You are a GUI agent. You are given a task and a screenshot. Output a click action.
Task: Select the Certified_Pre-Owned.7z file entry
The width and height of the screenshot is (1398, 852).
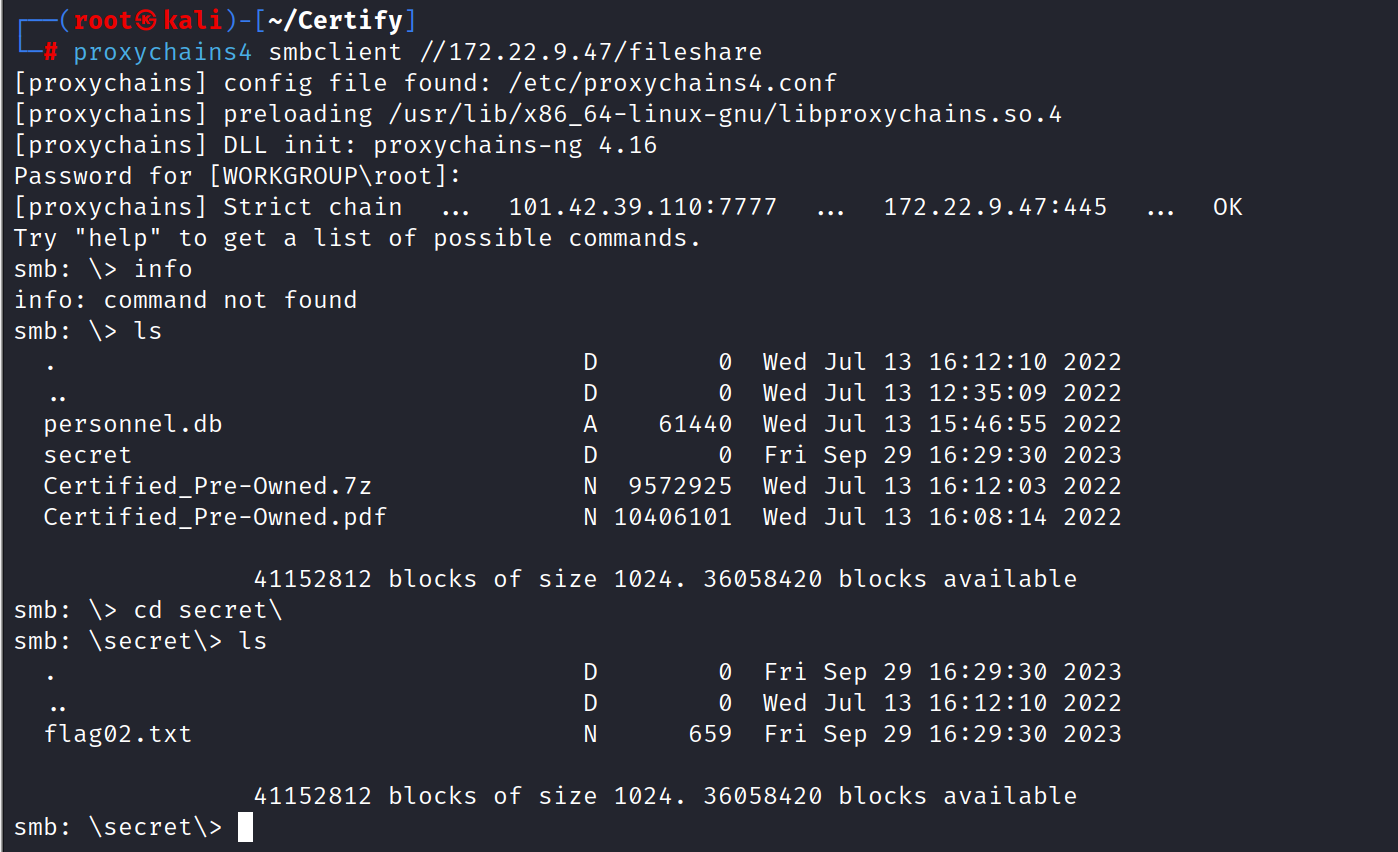(x=208, y=486)
